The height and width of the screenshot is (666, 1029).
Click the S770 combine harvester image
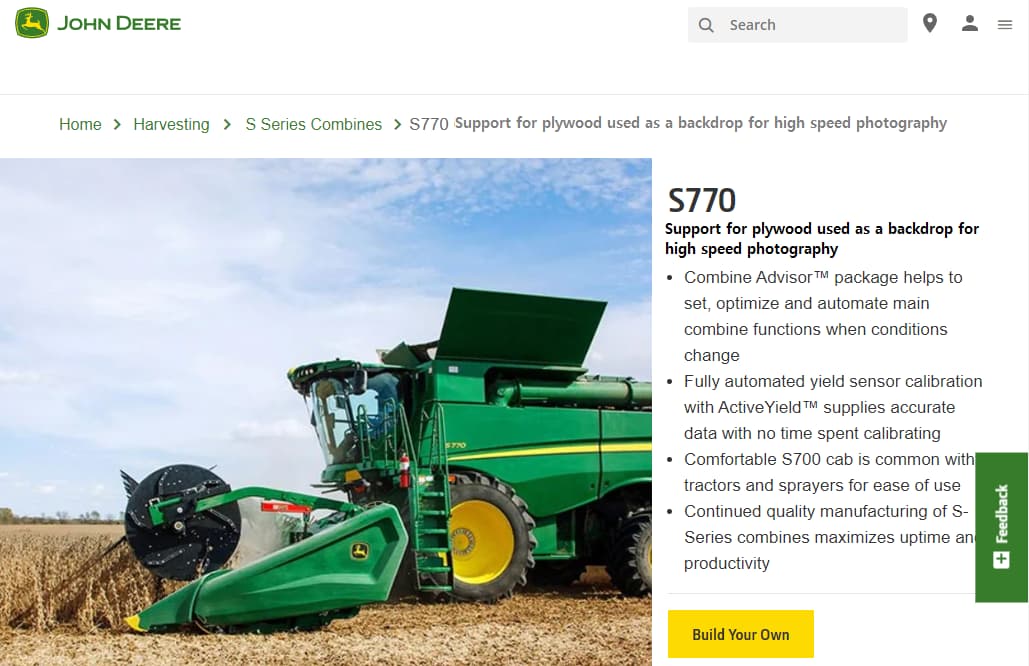click(326, 412)
